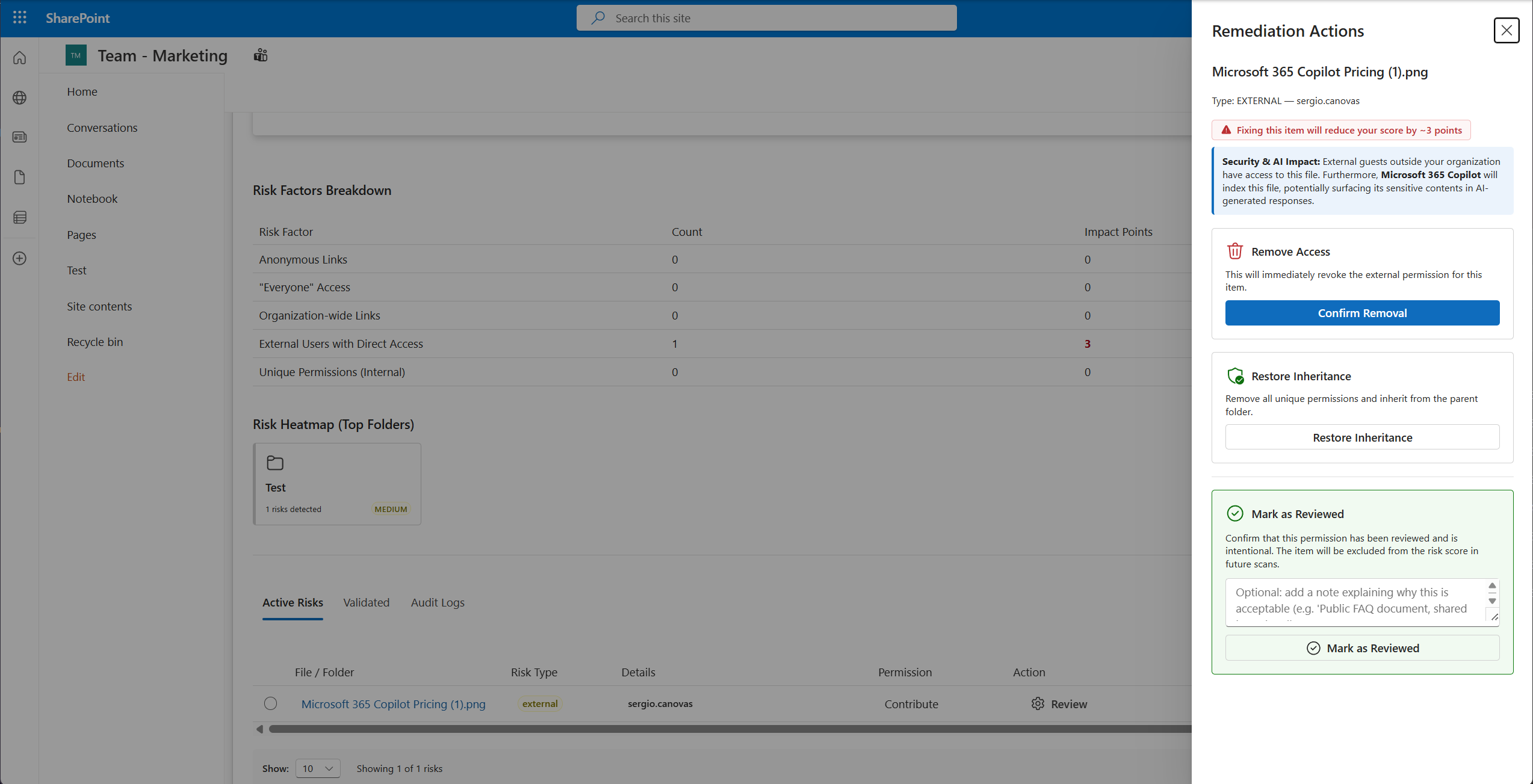
Task: Open Notebook in site navigation
Action: [92, 199]
